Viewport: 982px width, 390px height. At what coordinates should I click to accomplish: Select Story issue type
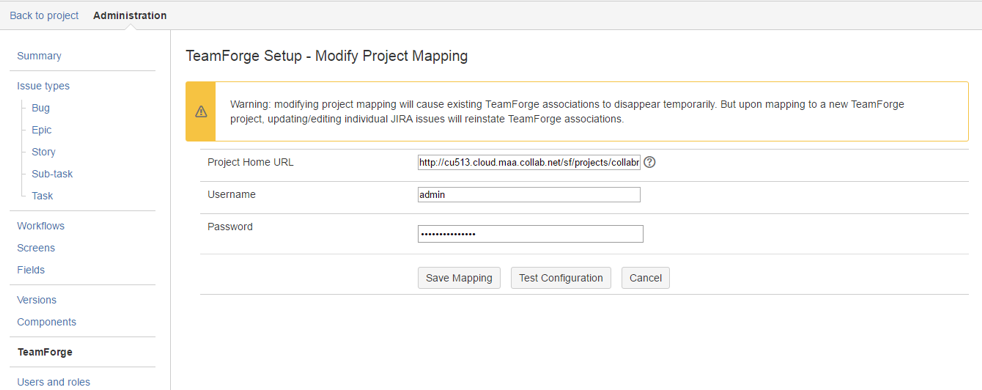(43, 151)
